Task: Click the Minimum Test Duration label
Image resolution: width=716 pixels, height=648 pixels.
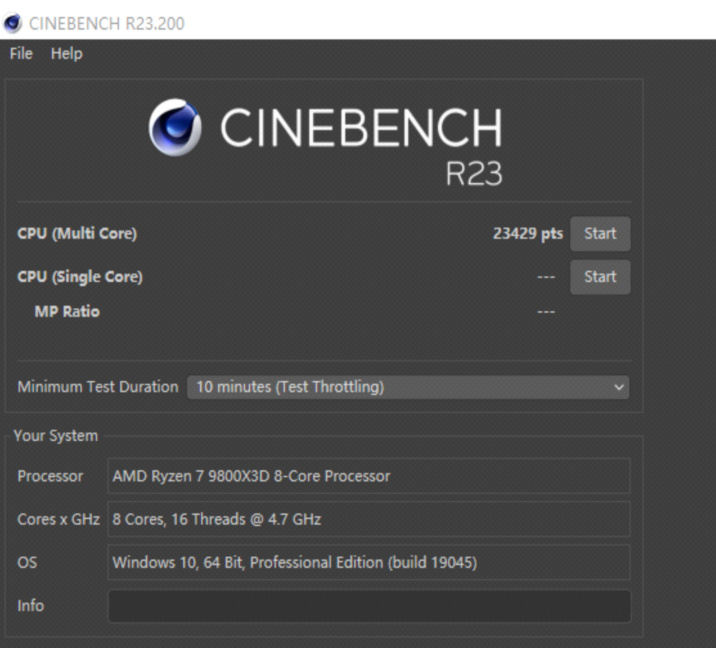Action: coord(98,387)
